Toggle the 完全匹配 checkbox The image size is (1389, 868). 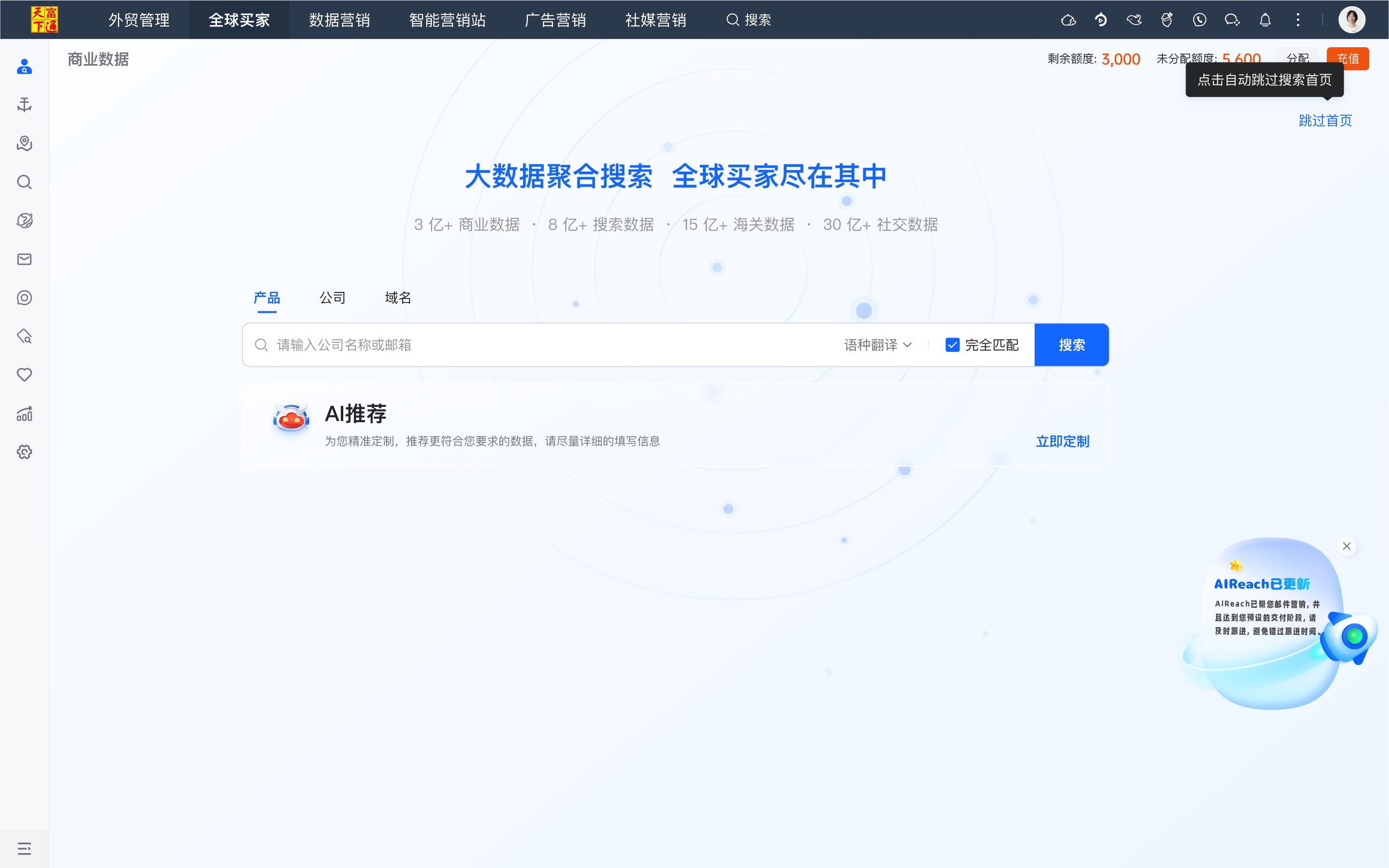(x=952, y=345)
